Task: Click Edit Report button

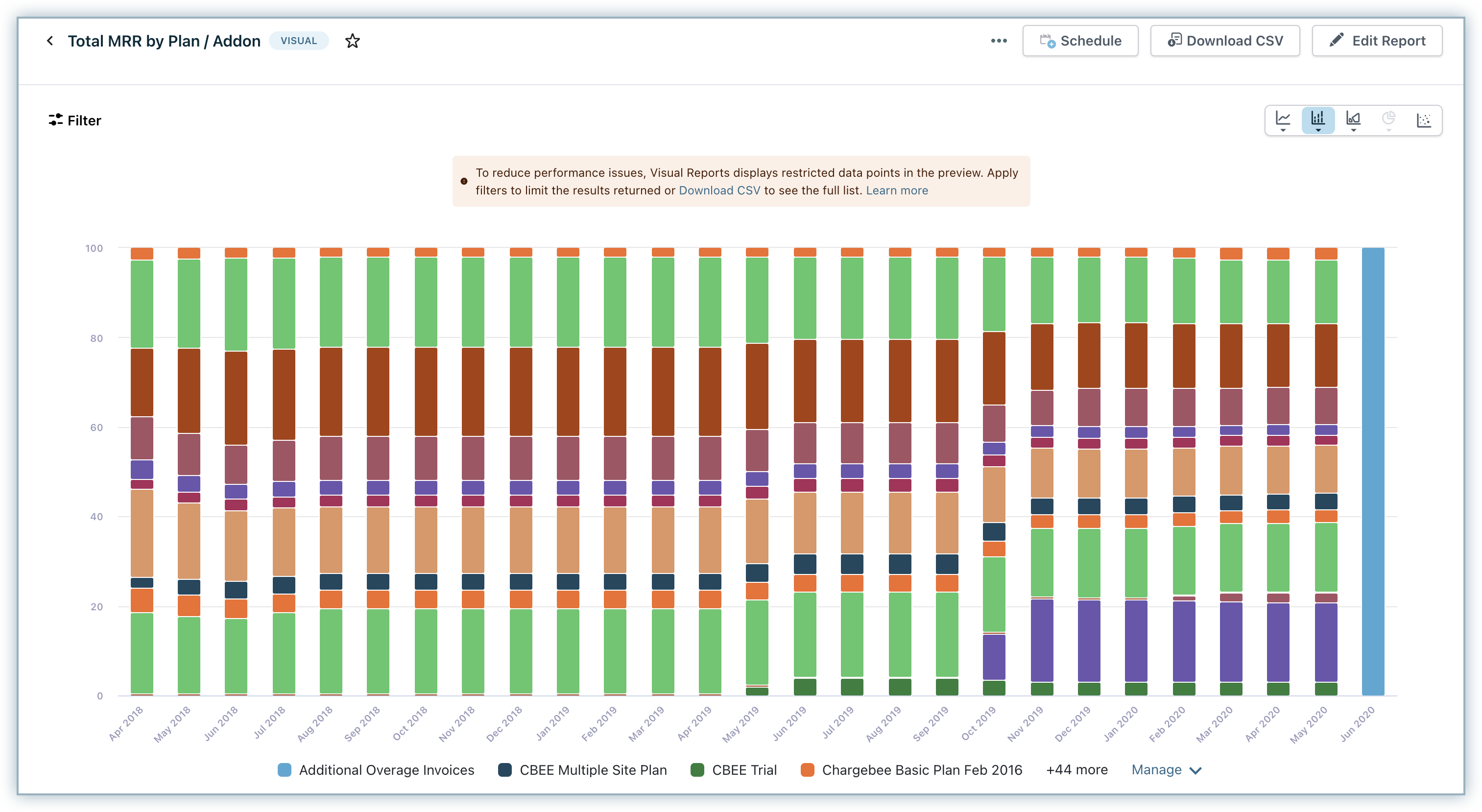Action: point(1377,41)
